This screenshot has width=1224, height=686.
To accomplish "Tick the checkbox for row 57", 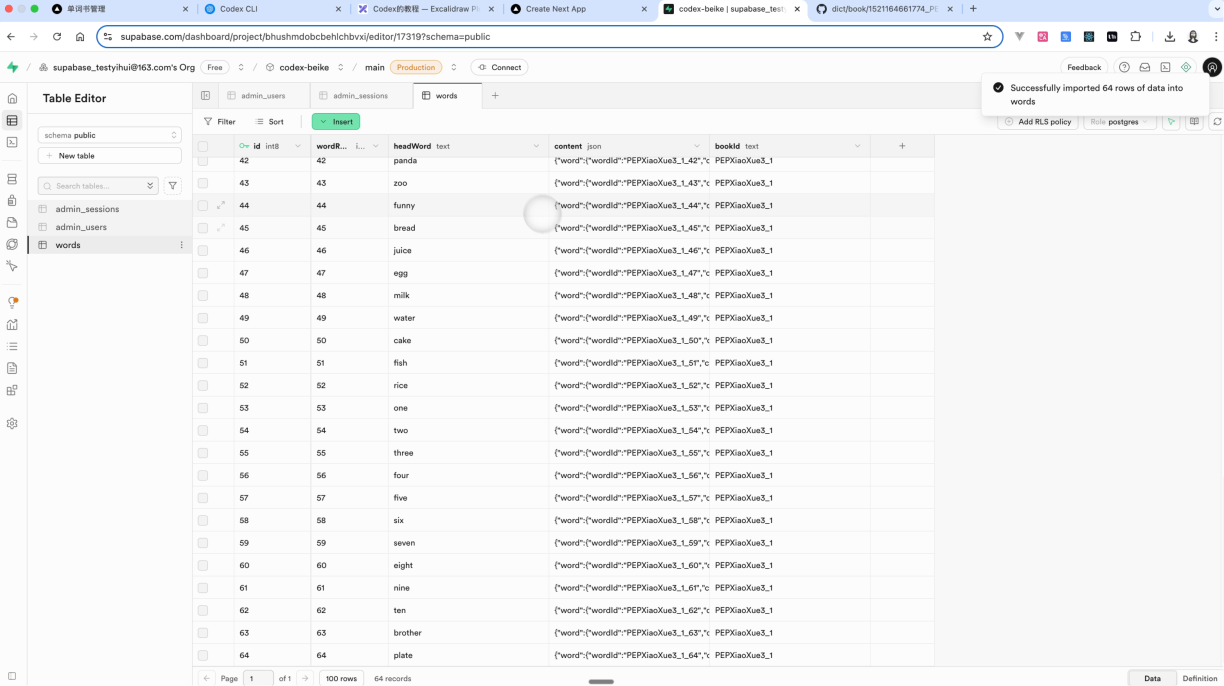I will [x=203, y=498].
